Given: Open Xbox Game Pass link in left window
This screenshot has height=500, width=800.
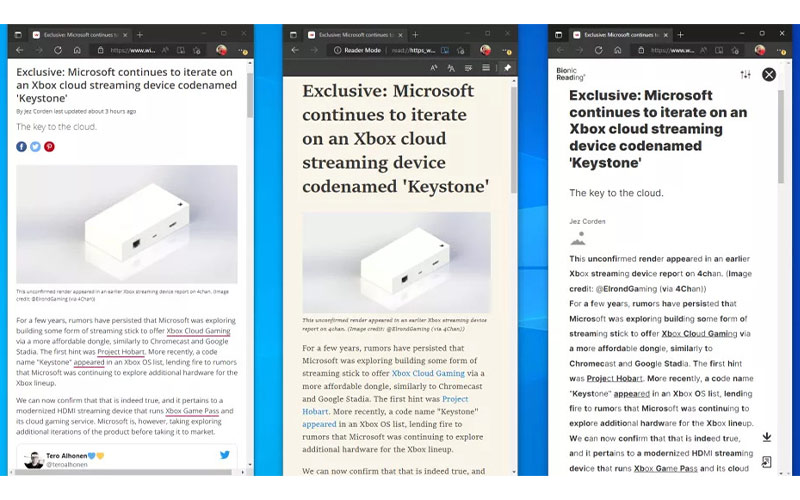Looking at the screenshot, I should point(192,411).
